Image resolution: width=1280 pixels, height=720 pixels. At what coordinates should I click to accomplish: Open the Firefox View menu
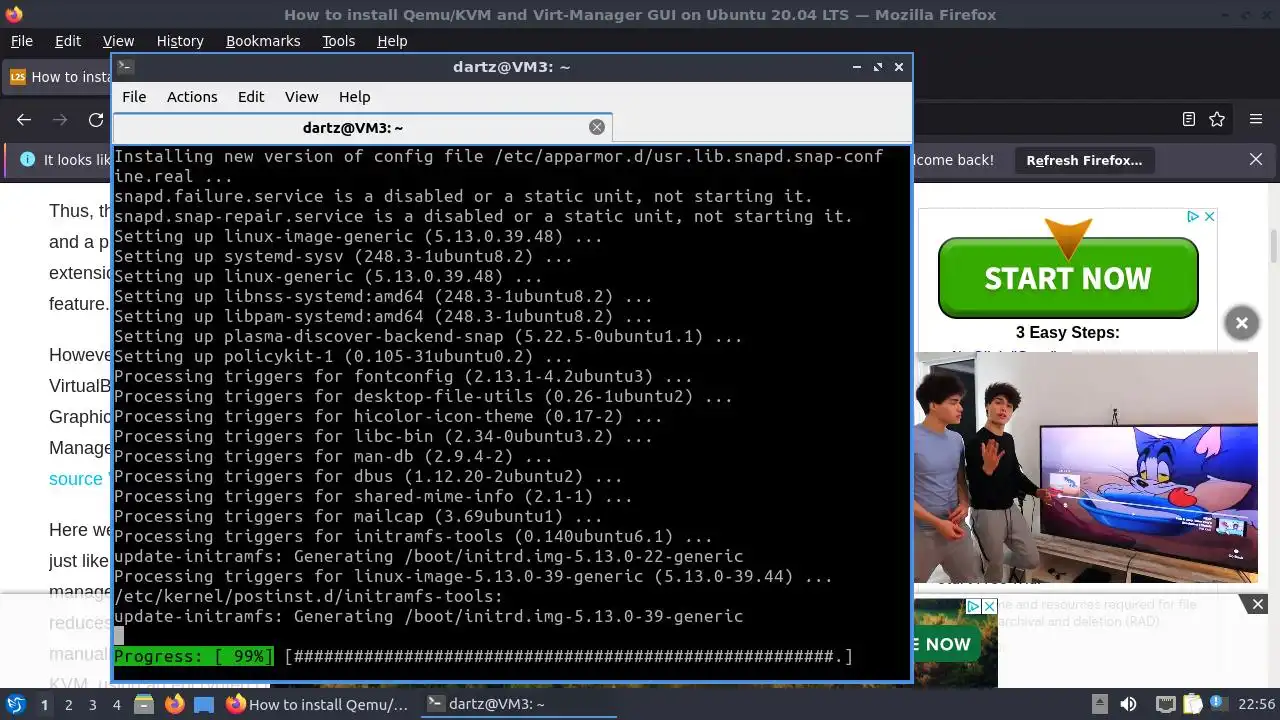[118, 41]
